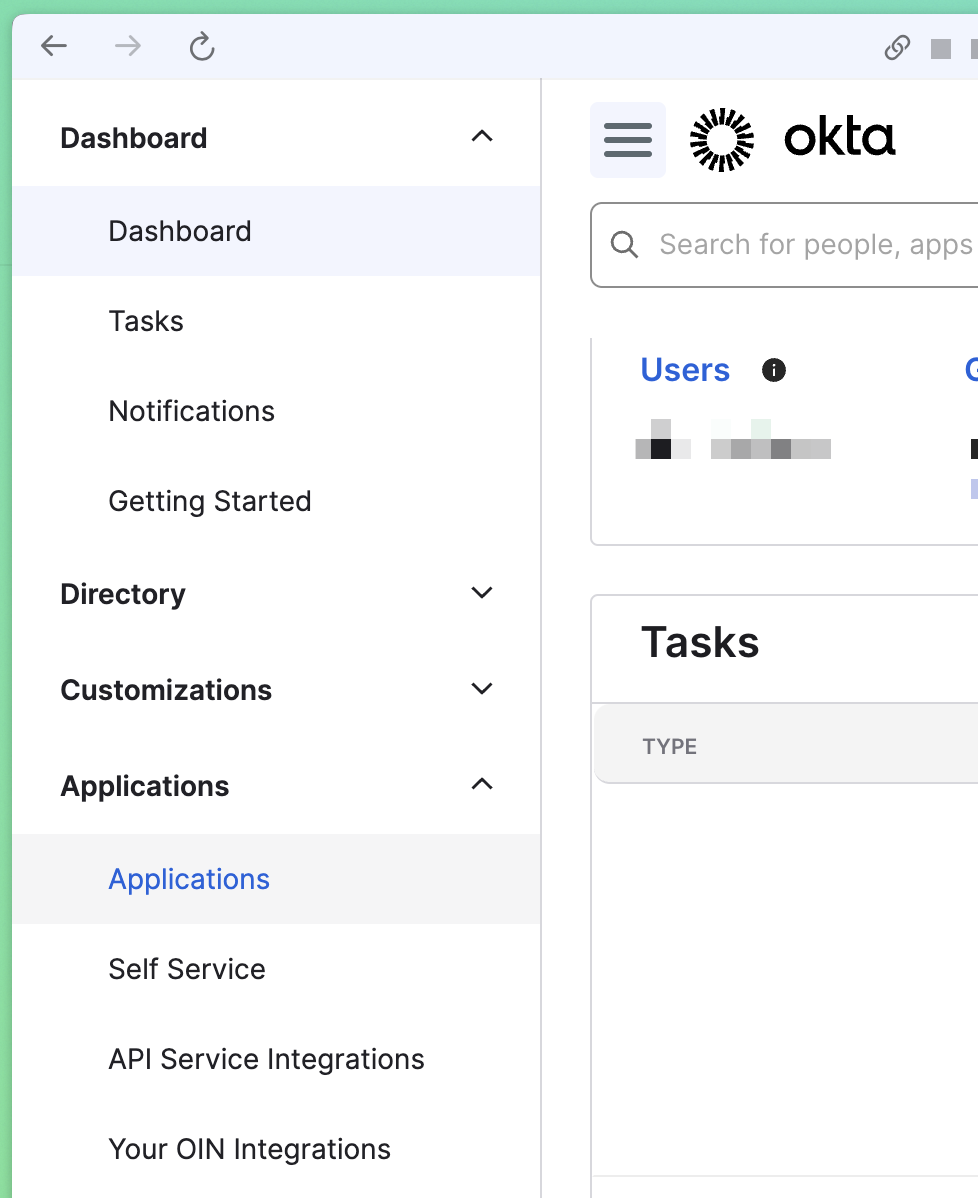Open the Users link on dashboard
The image size is (978, 1198).
point(685,370)
